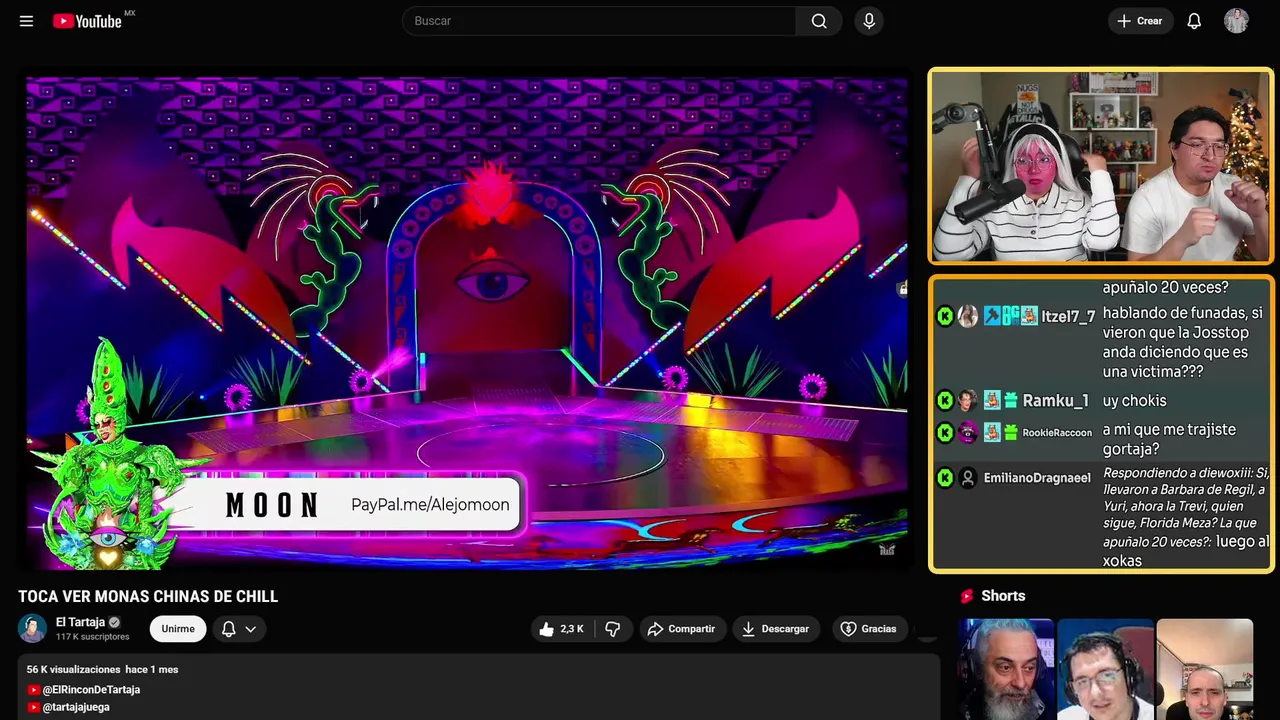Toggle the channel notification bell
Image resolution: width=1280 pixels, height=720 pixels.
228,629
